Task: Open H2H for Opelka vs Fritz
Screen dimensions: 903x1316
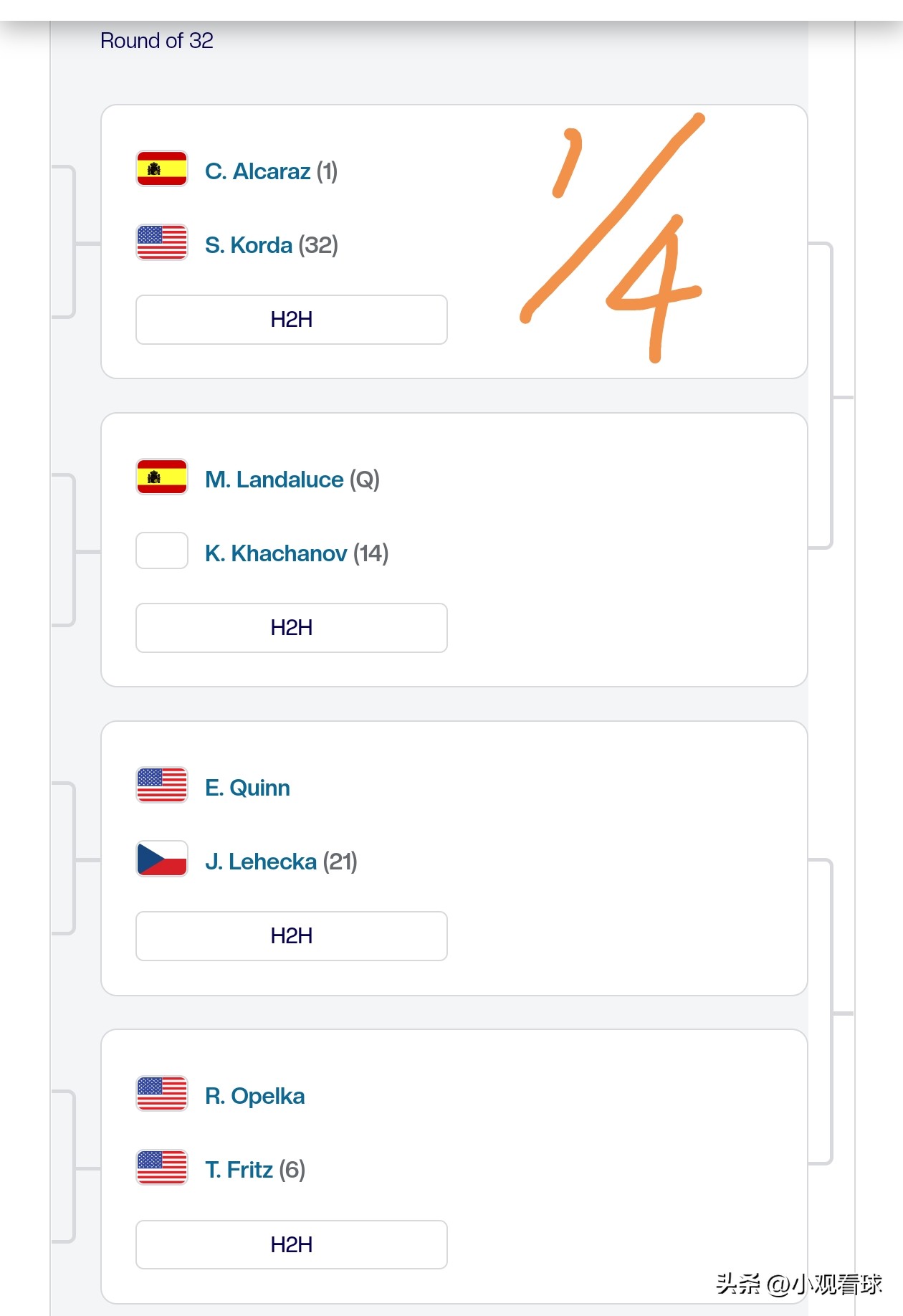Action: click(x=291, y=1245)
